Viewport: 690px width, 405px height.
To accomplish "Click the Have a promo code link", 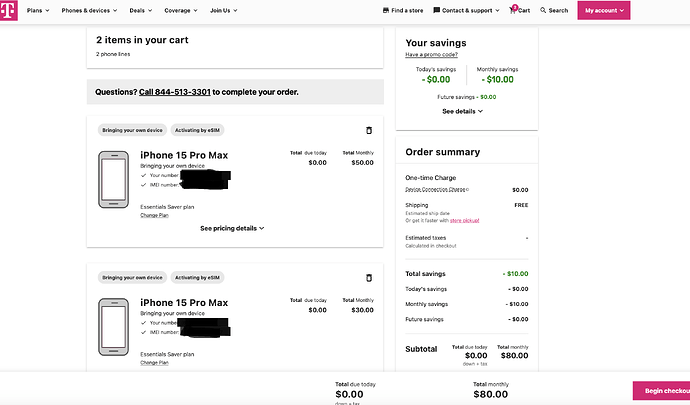I will 432,55.
